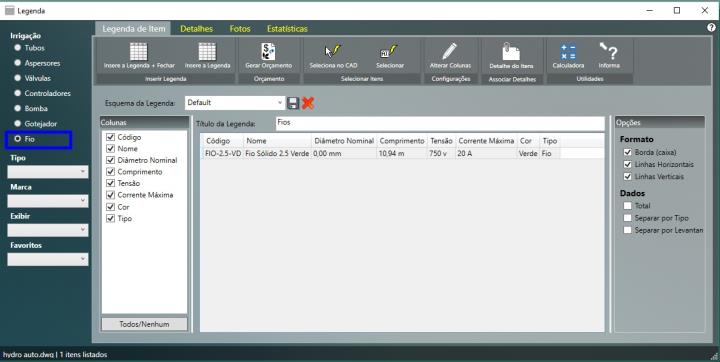Open the Estatísticas tab
The image size is (720, 362).
(287, 28)
